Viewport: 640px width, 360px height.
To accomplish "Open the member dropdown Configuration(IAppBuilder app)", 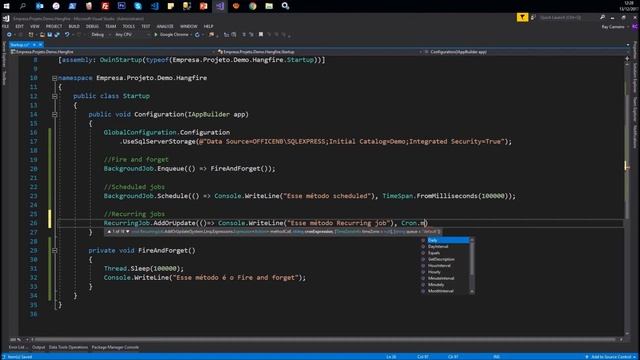I will (x=527, y=52).
